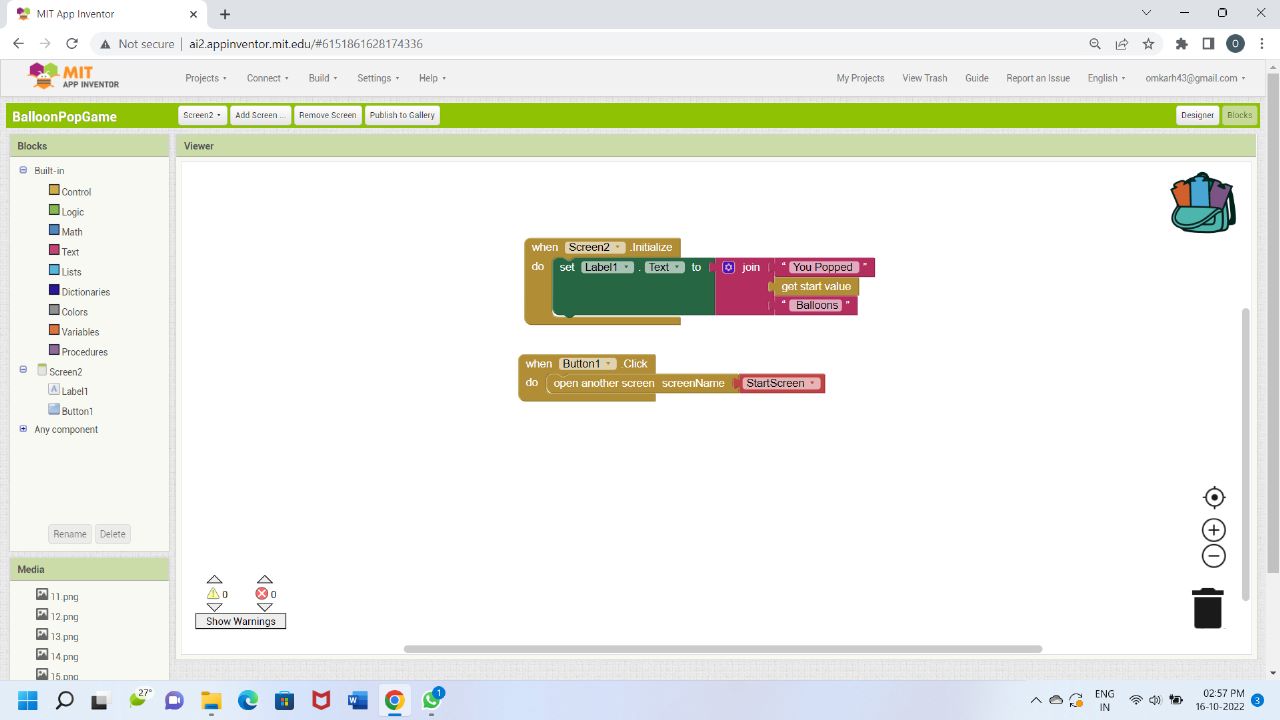This screenshot has width=1280, height=720.
Task: Expand the Any component section
Action: 23,429
